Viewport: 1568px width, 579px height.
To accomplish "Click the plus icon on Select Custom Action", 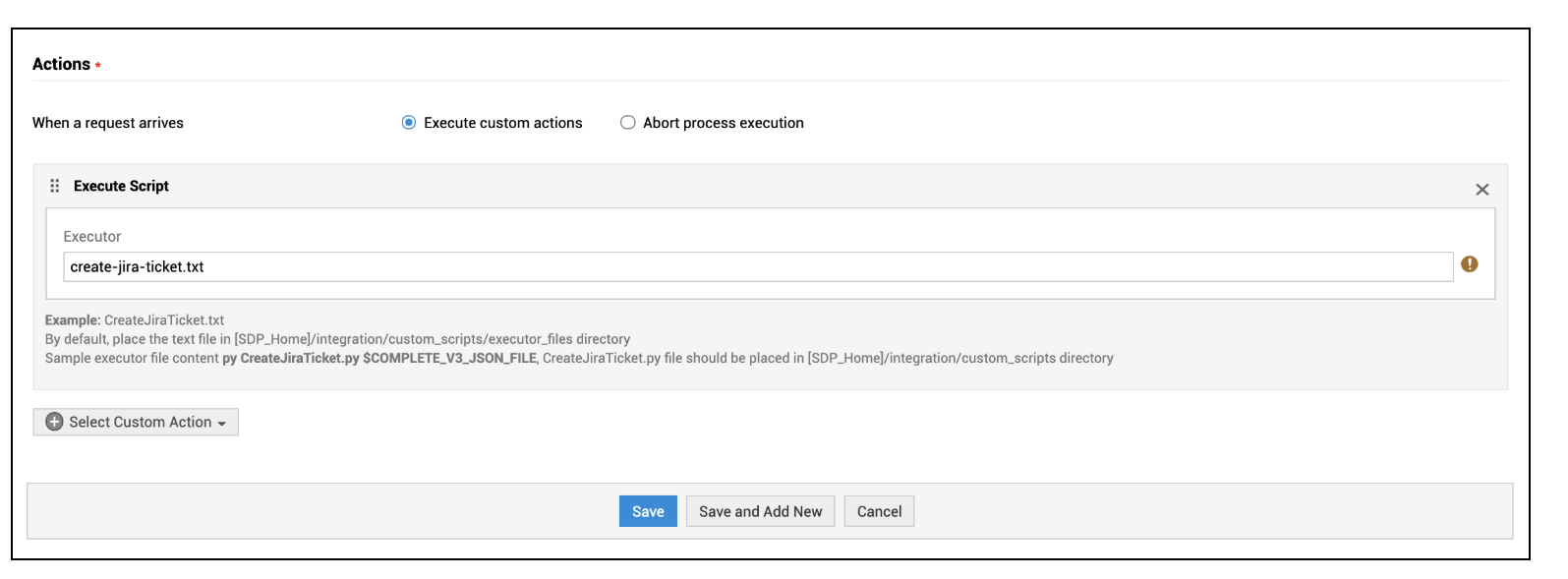I will pos(55,422).
